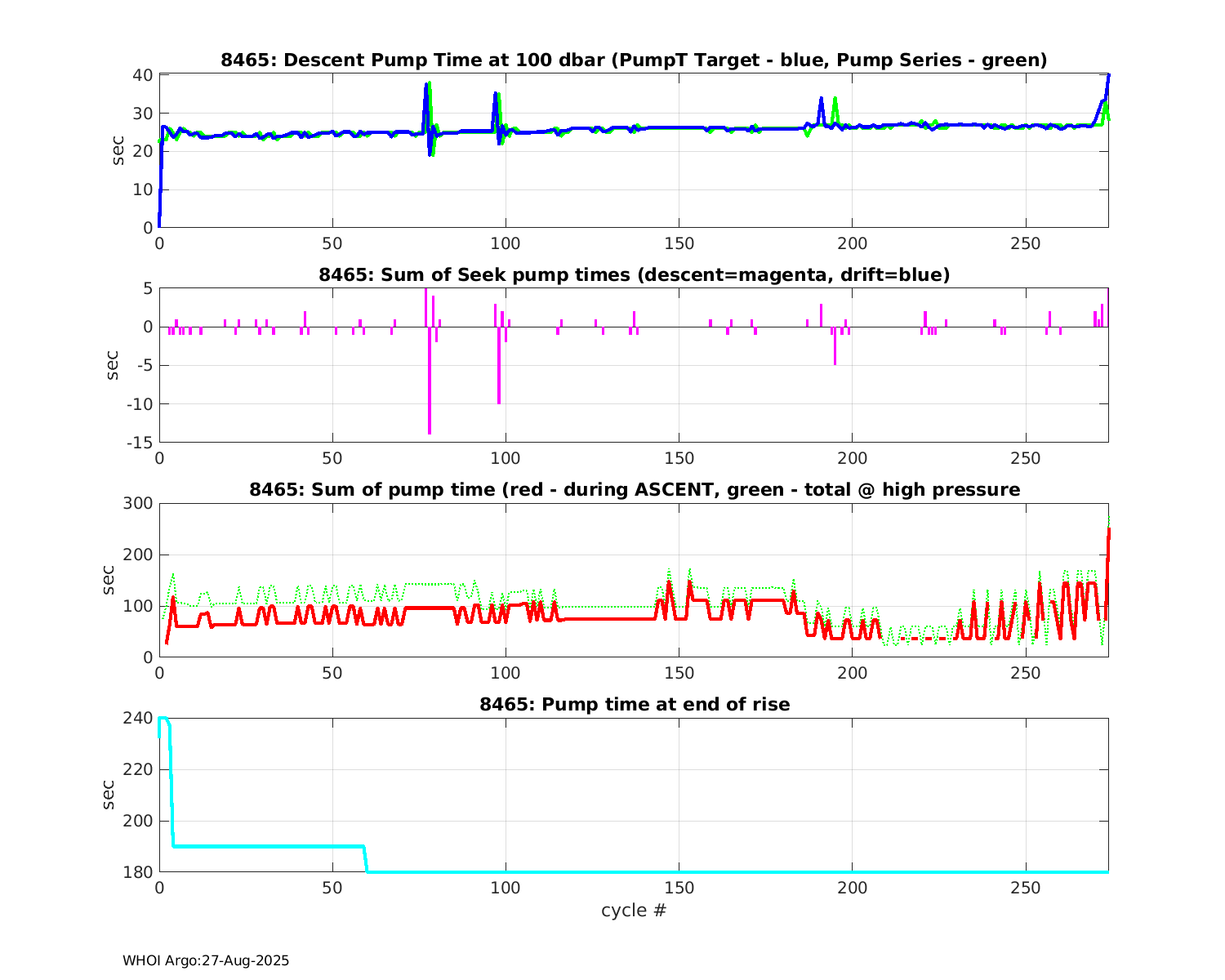The image size is (1225, 980).
Task: Click the magenta bar reaching -10 near cycle 100
Action: coord(499,376)
